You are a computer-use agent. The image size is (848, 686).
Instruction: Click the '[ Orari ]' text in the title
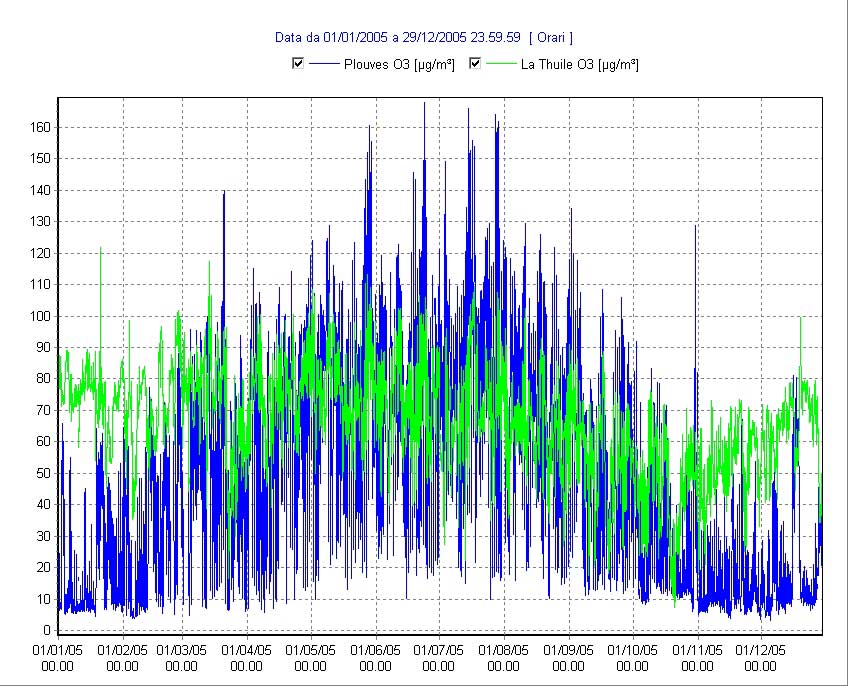coord(551,37)
